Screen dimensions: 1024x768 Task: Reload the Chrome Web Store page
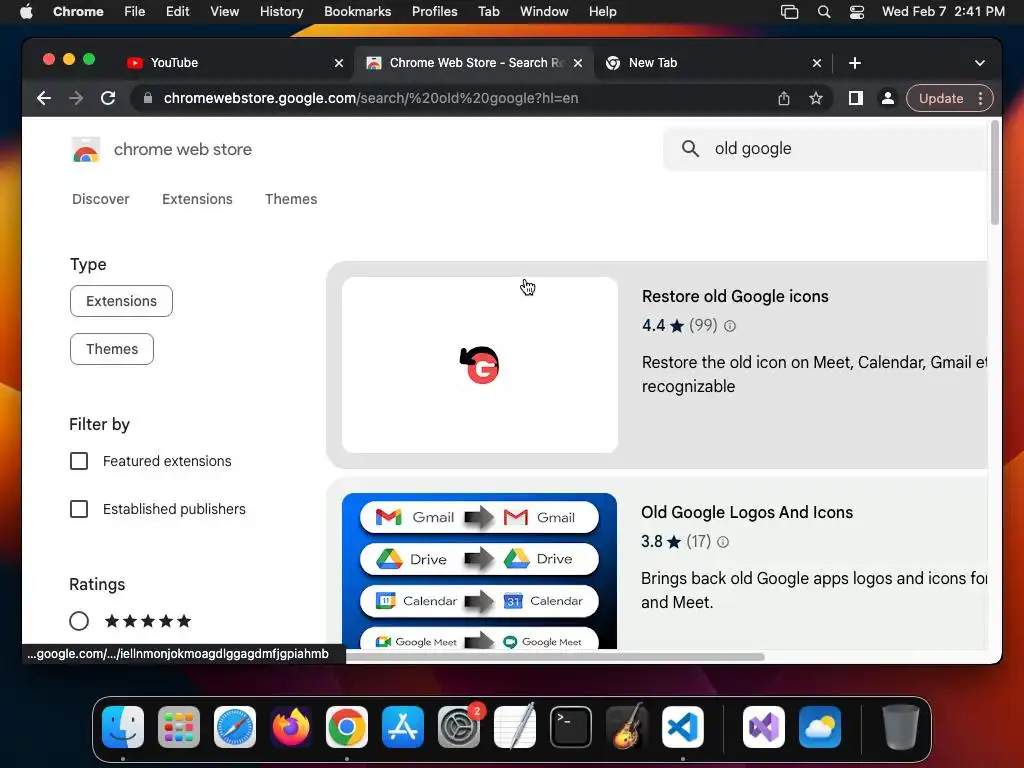[x=108, y=98]
